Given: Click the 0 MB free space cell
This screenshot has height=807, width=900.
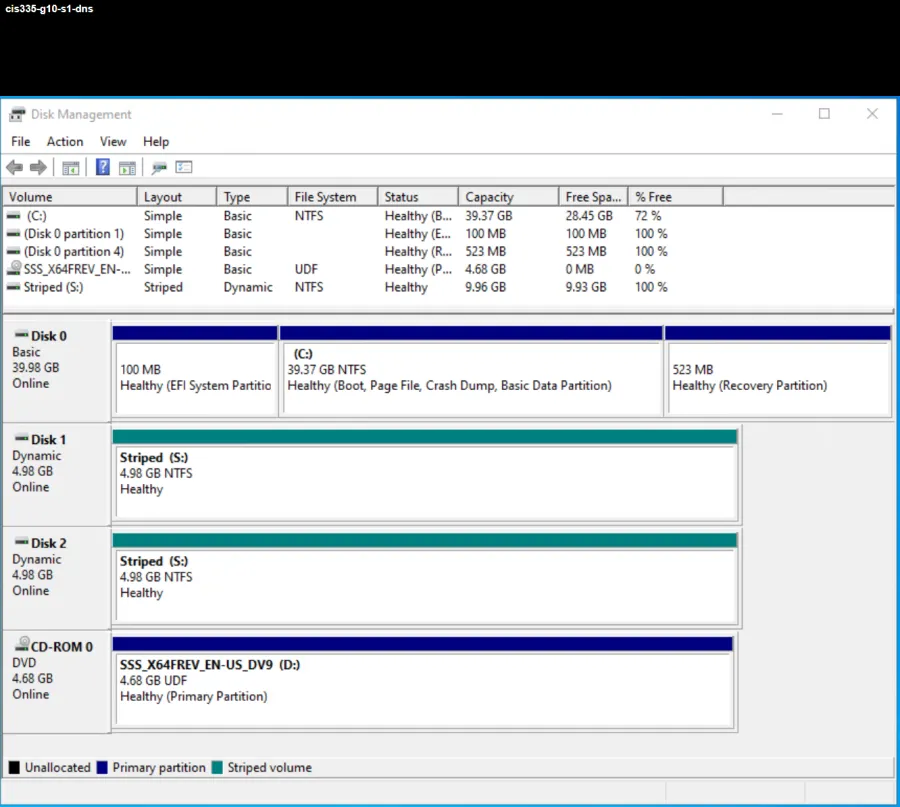Looking at the screenshot, I should coord(580,269).
